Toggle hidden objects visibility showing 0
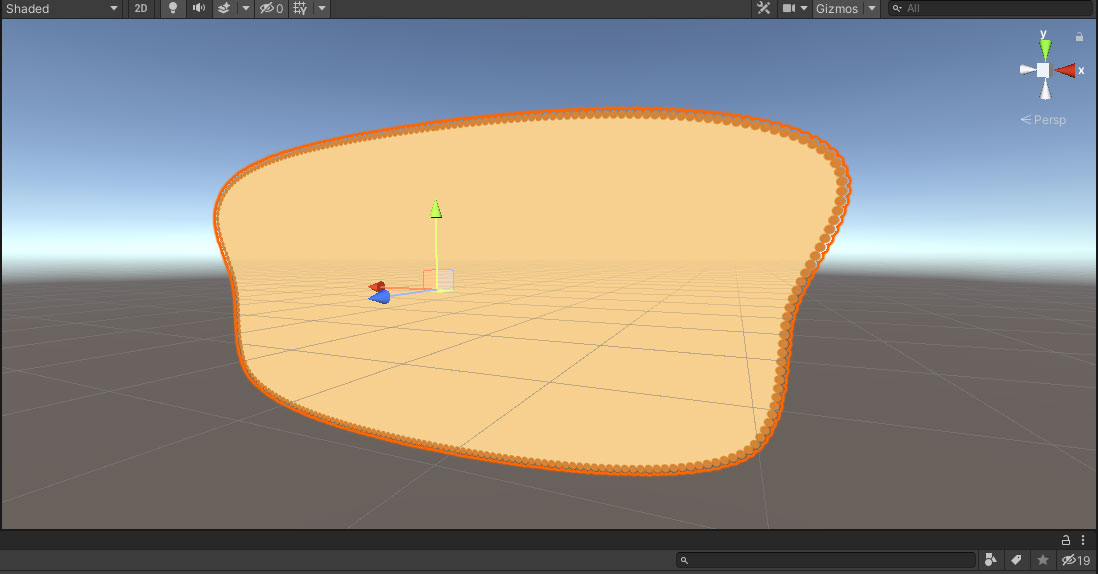 point(272,8)
